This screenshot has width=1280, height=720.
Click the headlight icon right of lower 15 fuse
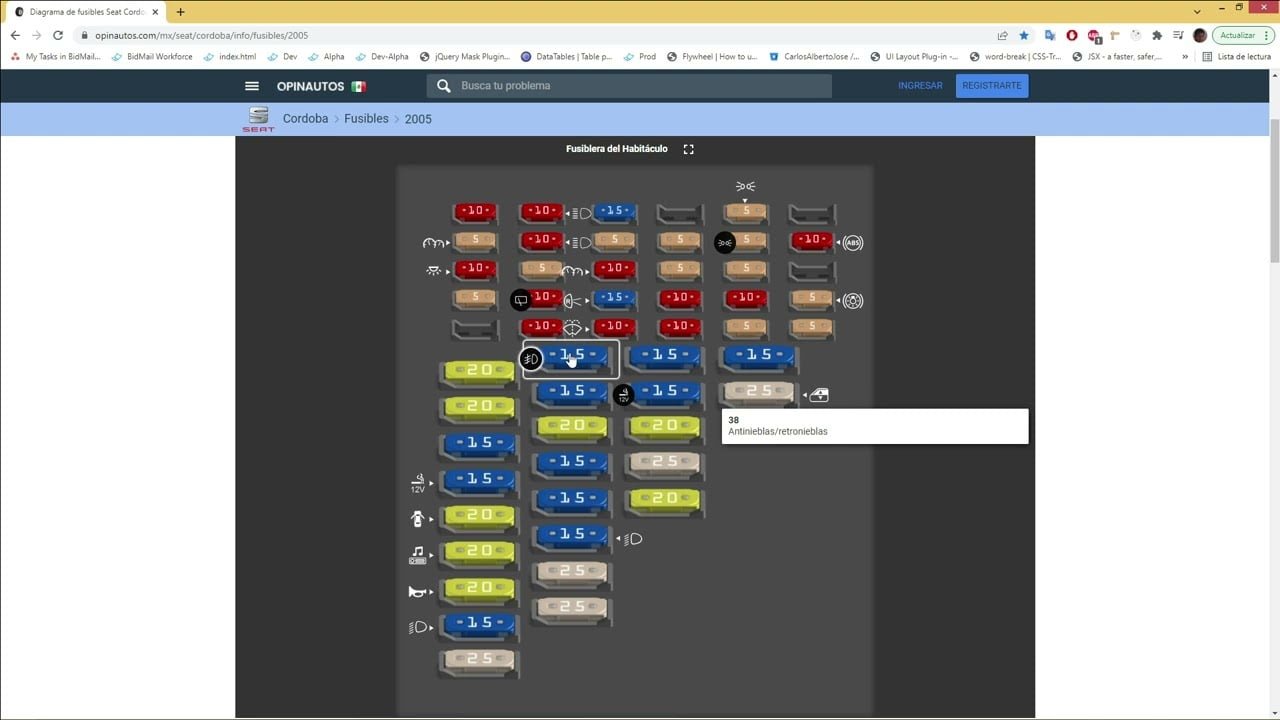633,539
